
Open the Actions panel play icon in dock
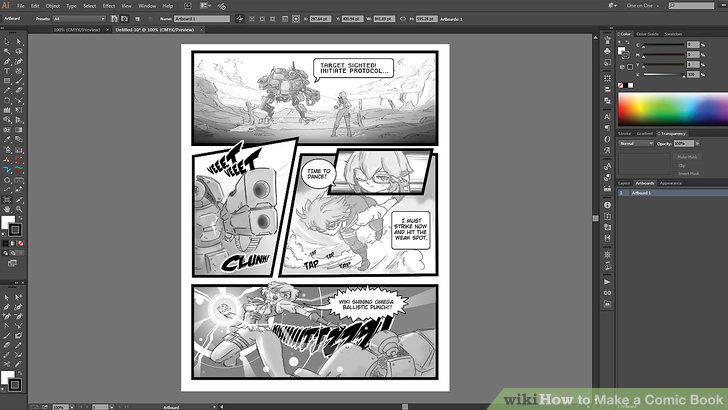click(x=607, y=281)
